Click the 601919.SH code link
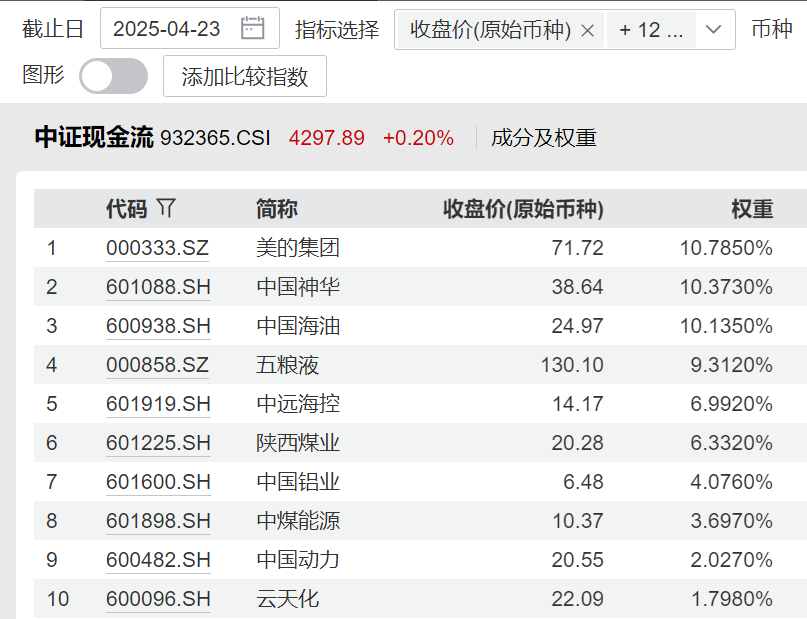 click(x=156, y=404)
